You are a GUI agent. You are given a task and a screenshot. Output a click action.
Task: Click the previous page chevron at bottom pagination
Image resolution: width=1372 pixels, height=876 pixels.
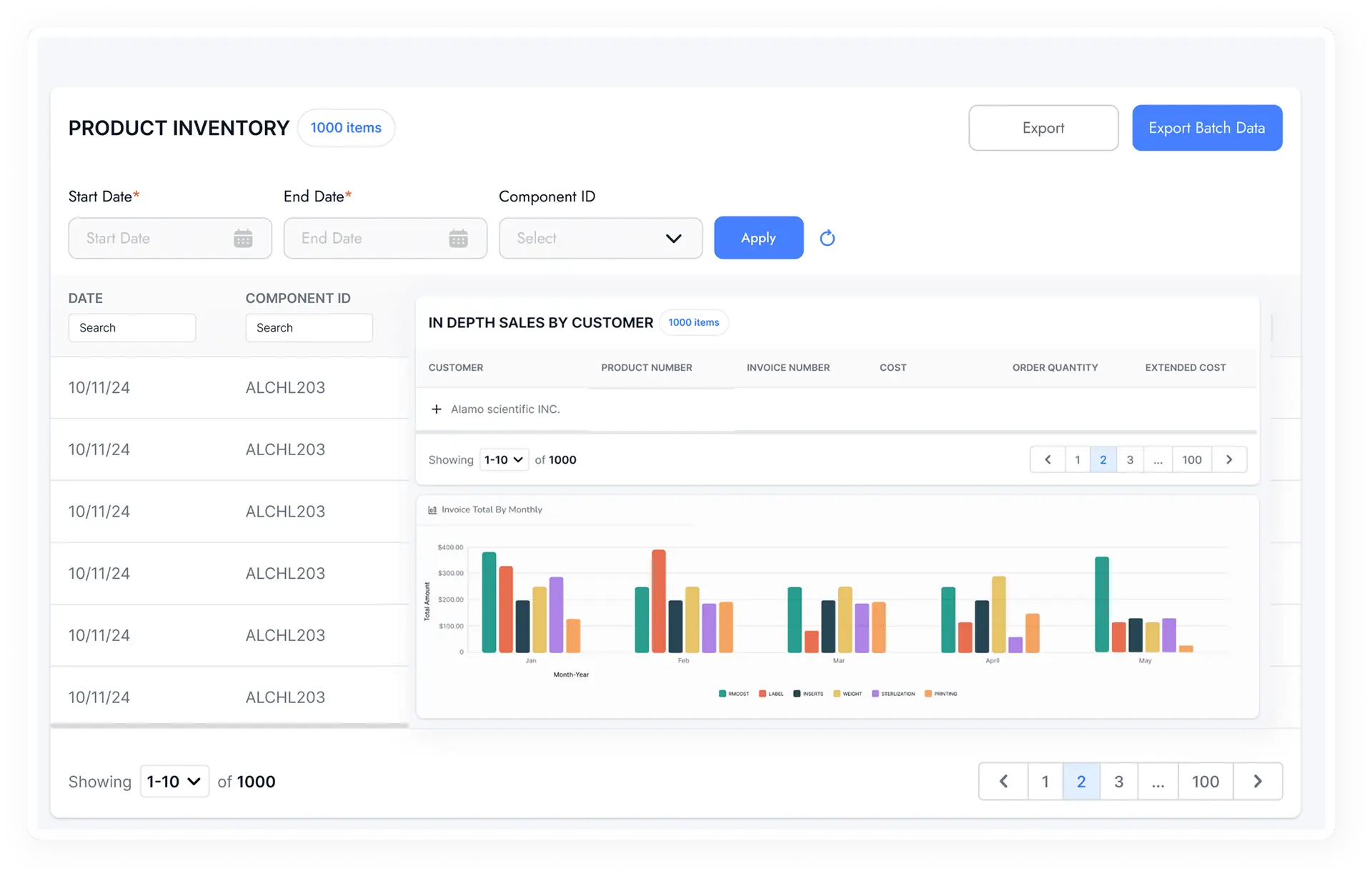[1003, 781]
